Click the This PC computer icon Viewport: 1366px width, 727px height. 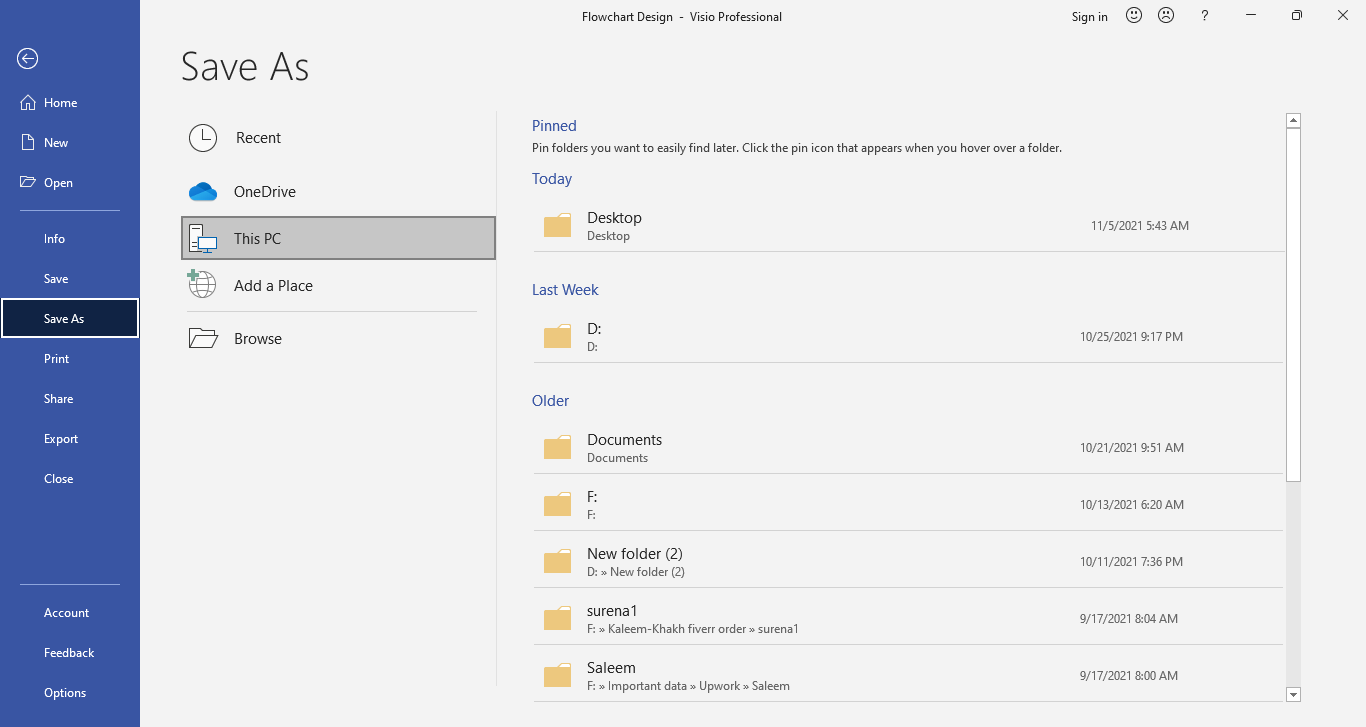point(203,239)
